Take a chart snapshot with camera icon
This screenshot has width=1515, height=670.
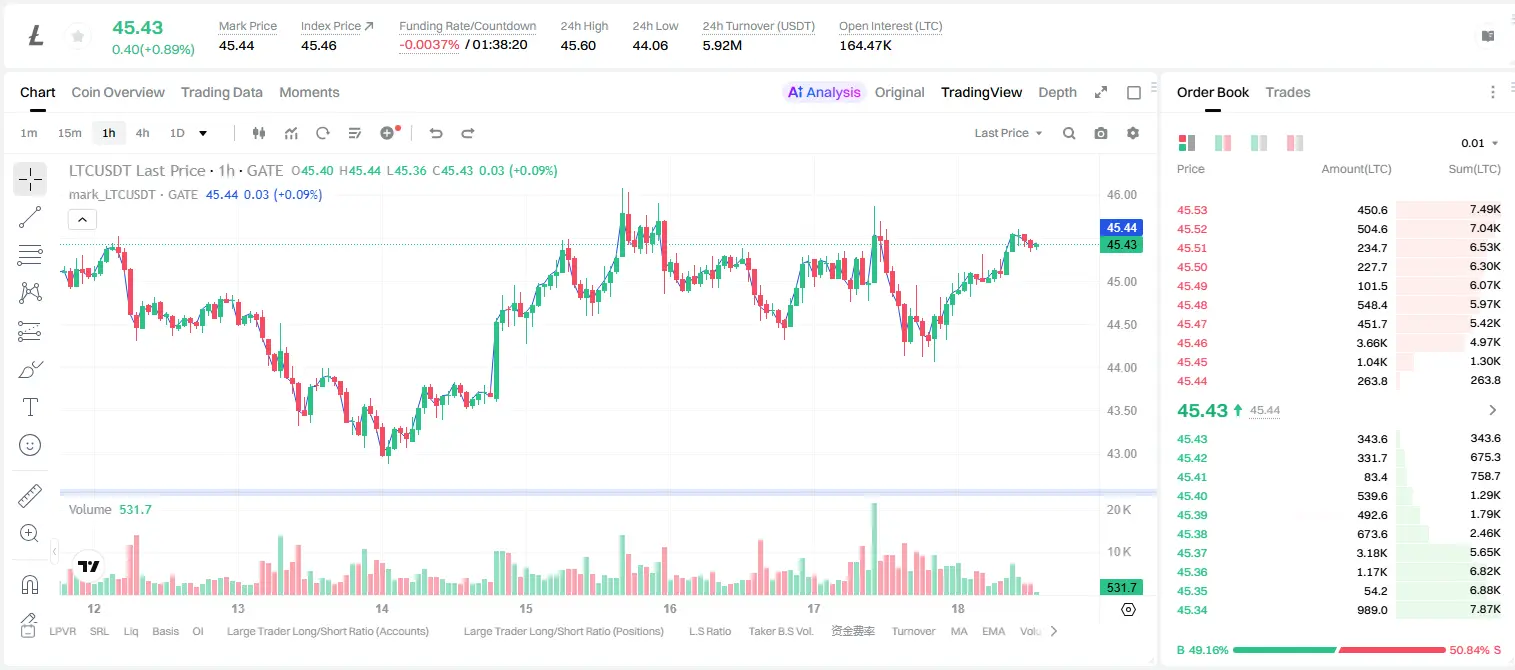point(1101,133)
